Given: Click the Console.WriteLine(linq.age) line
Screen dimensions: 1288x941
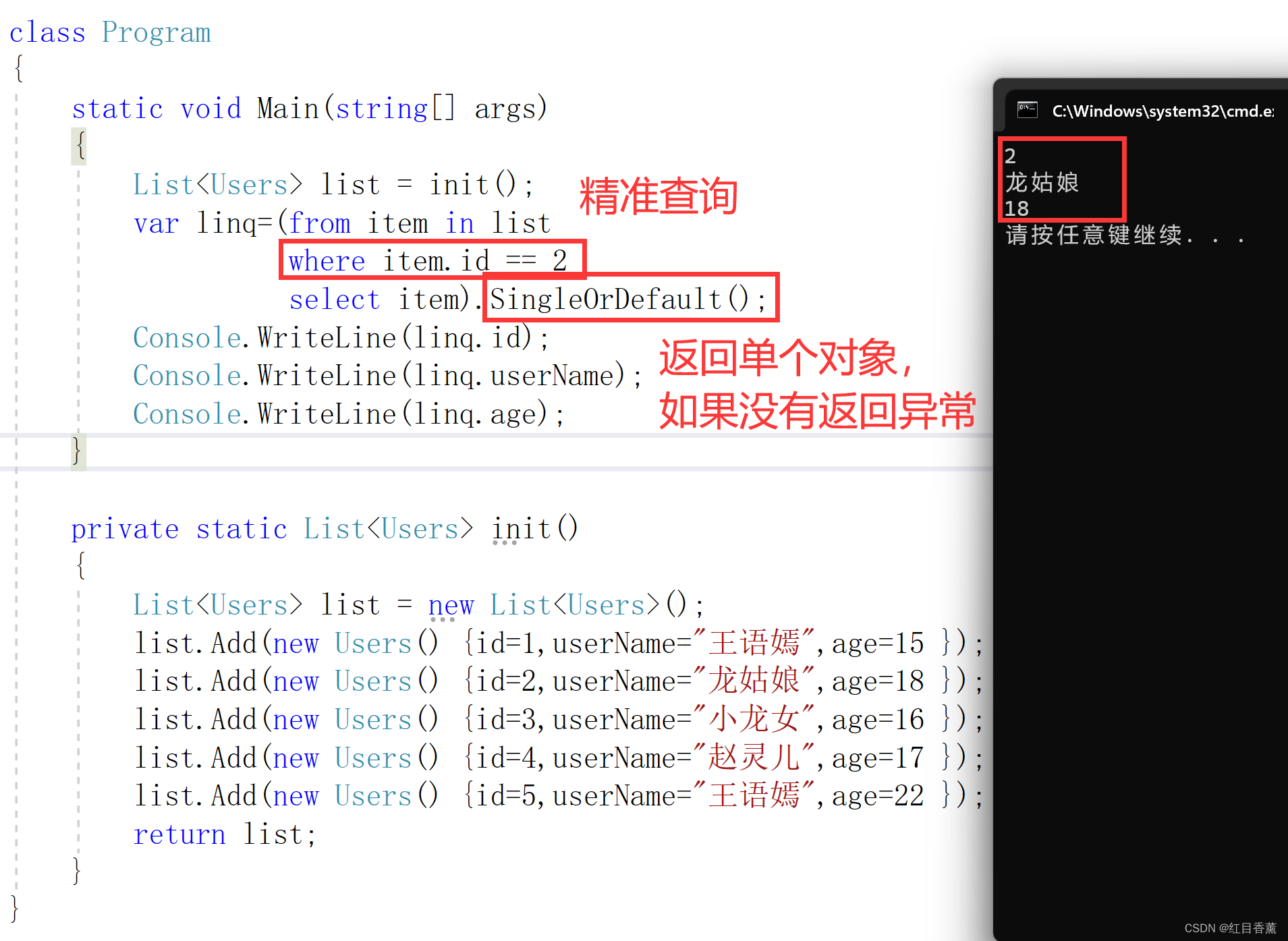Looking at the screenshot, I should tap(349, 414).
